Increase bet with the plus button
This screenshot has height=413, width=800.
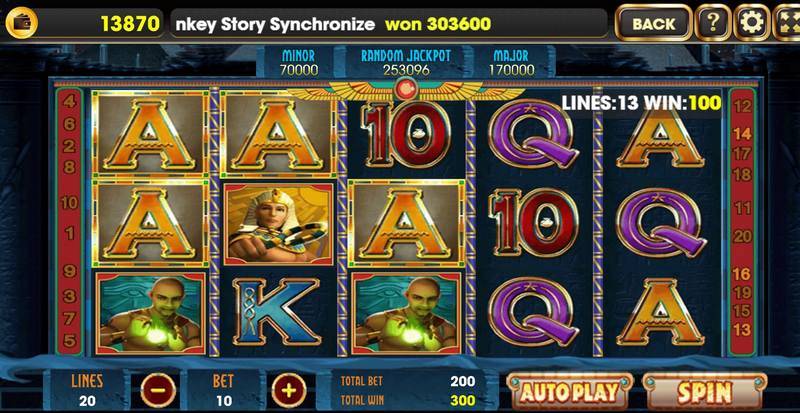289,391
